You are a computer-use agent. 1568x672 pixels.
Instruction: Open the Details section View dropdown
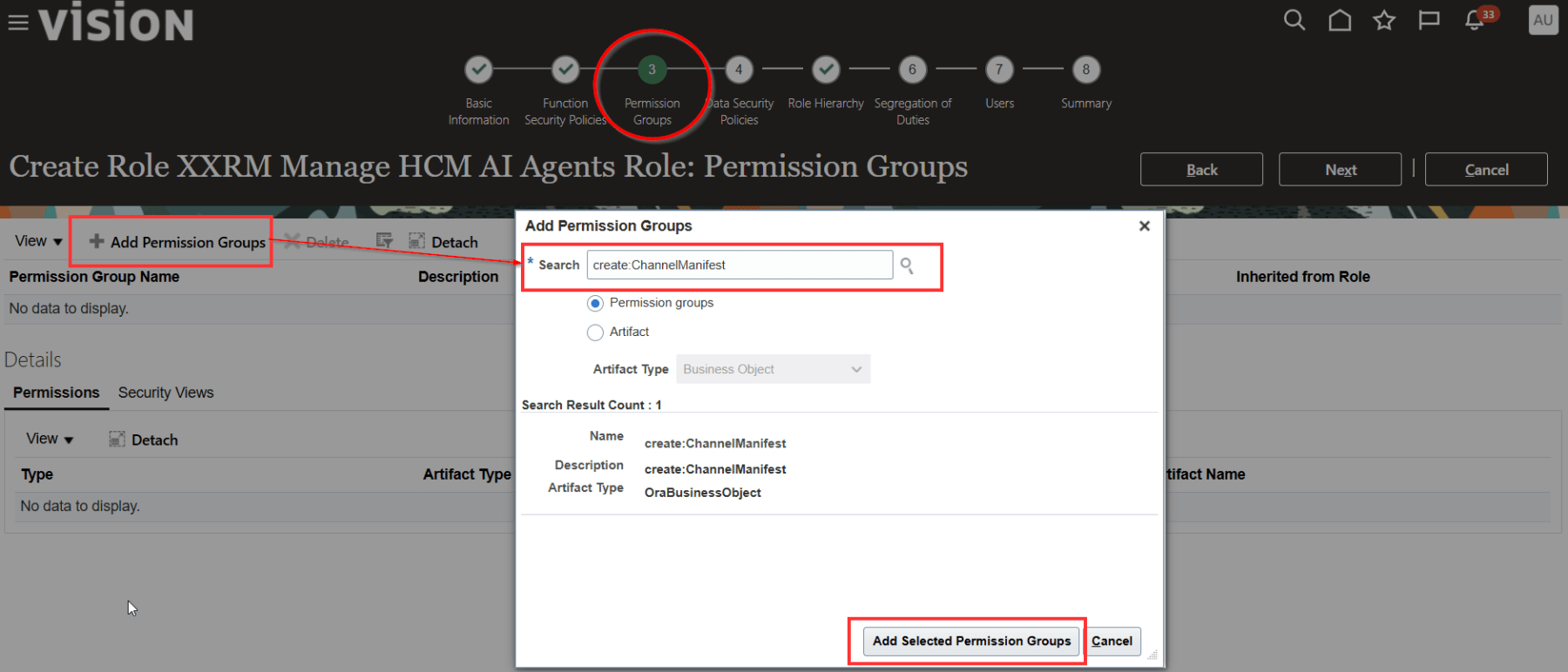click(x=50, y=440)
